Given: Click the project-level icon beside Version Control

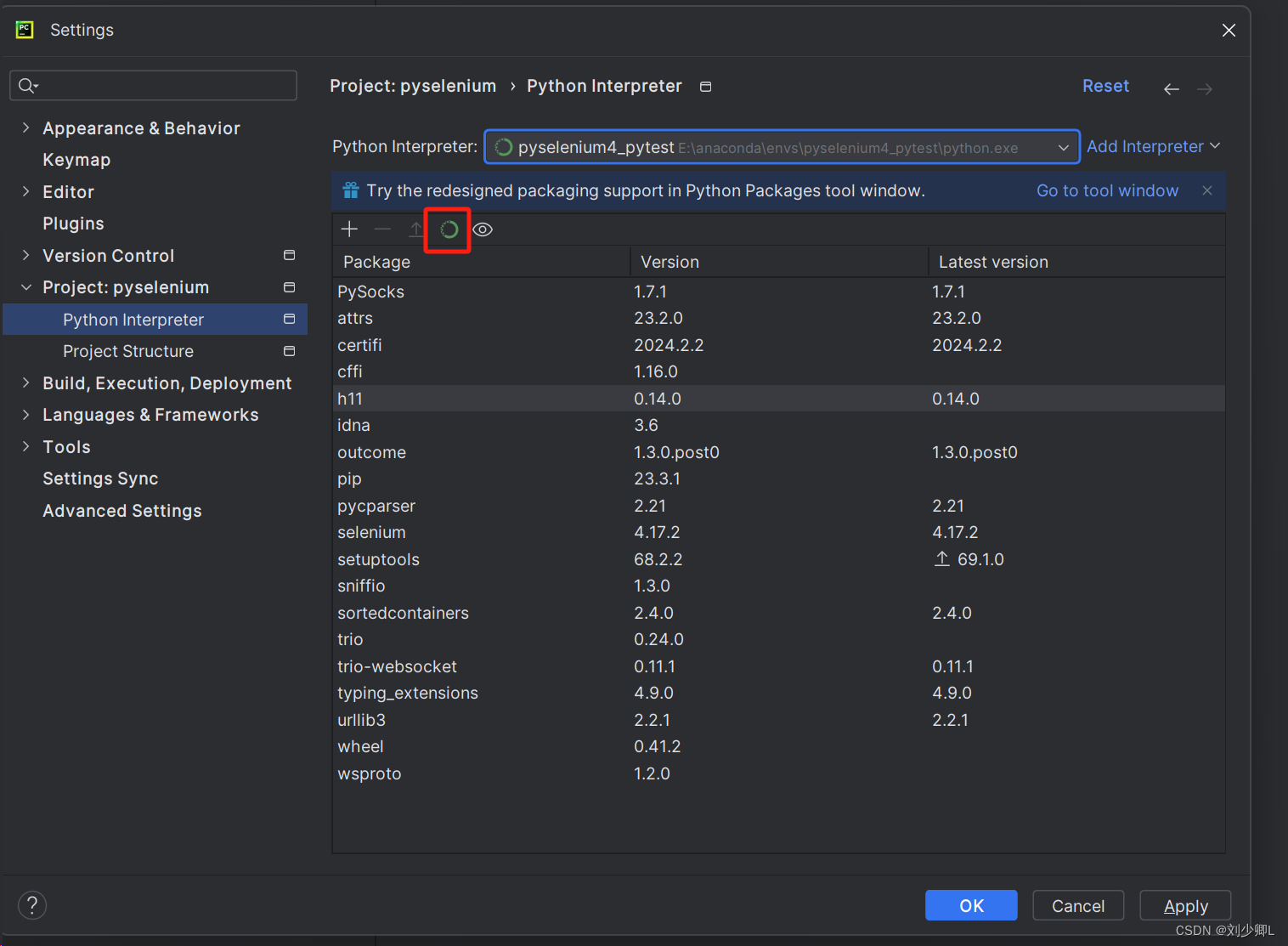Looking at the screenshot, I should (289, 255).
